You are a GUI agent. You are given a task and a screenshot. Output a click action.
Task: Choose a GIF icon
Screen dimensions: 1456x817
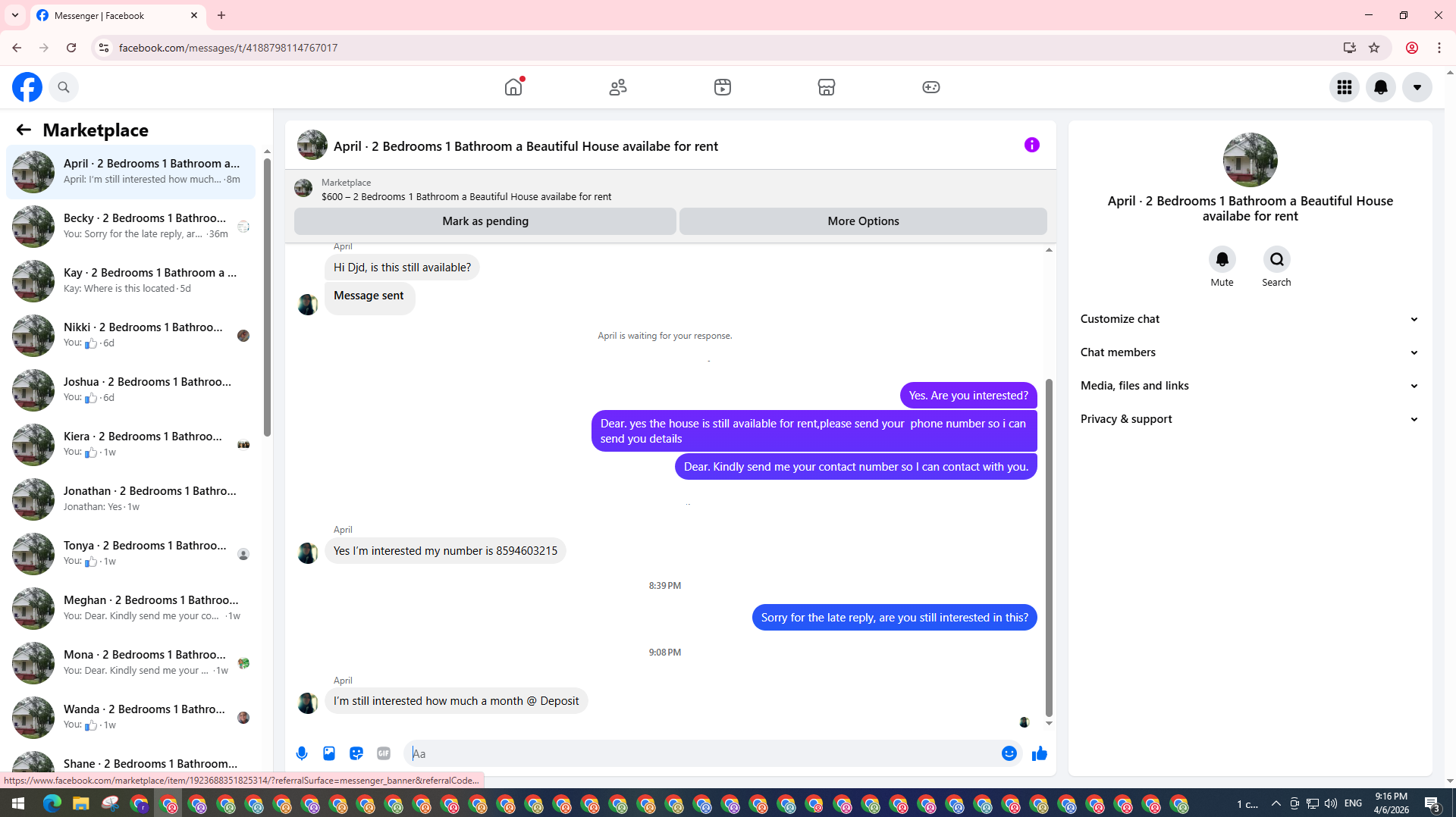[x=384, y=753]
